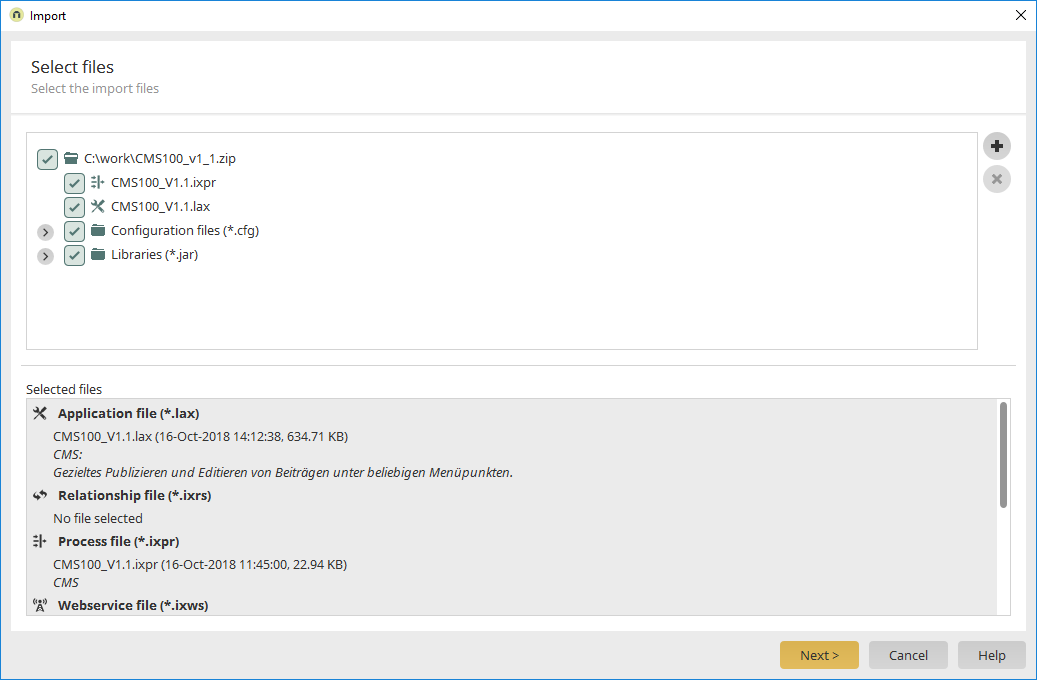Screen dimensions: 1037x680
Task: Click the Process file section icon
Action: point(40,541)
